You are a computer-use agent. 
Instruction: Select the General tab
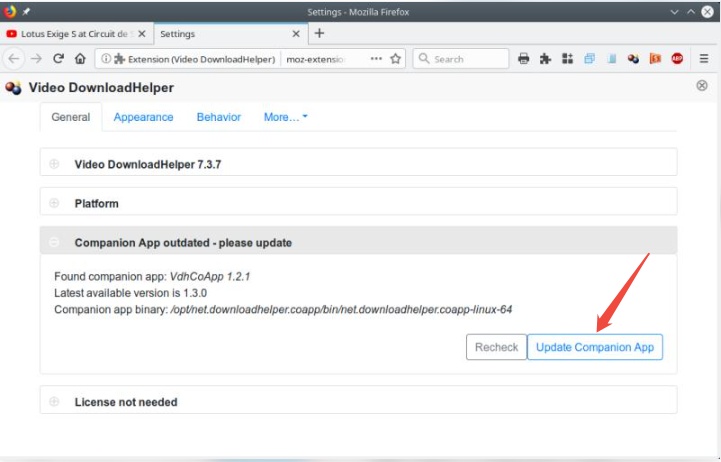[71, 117]
